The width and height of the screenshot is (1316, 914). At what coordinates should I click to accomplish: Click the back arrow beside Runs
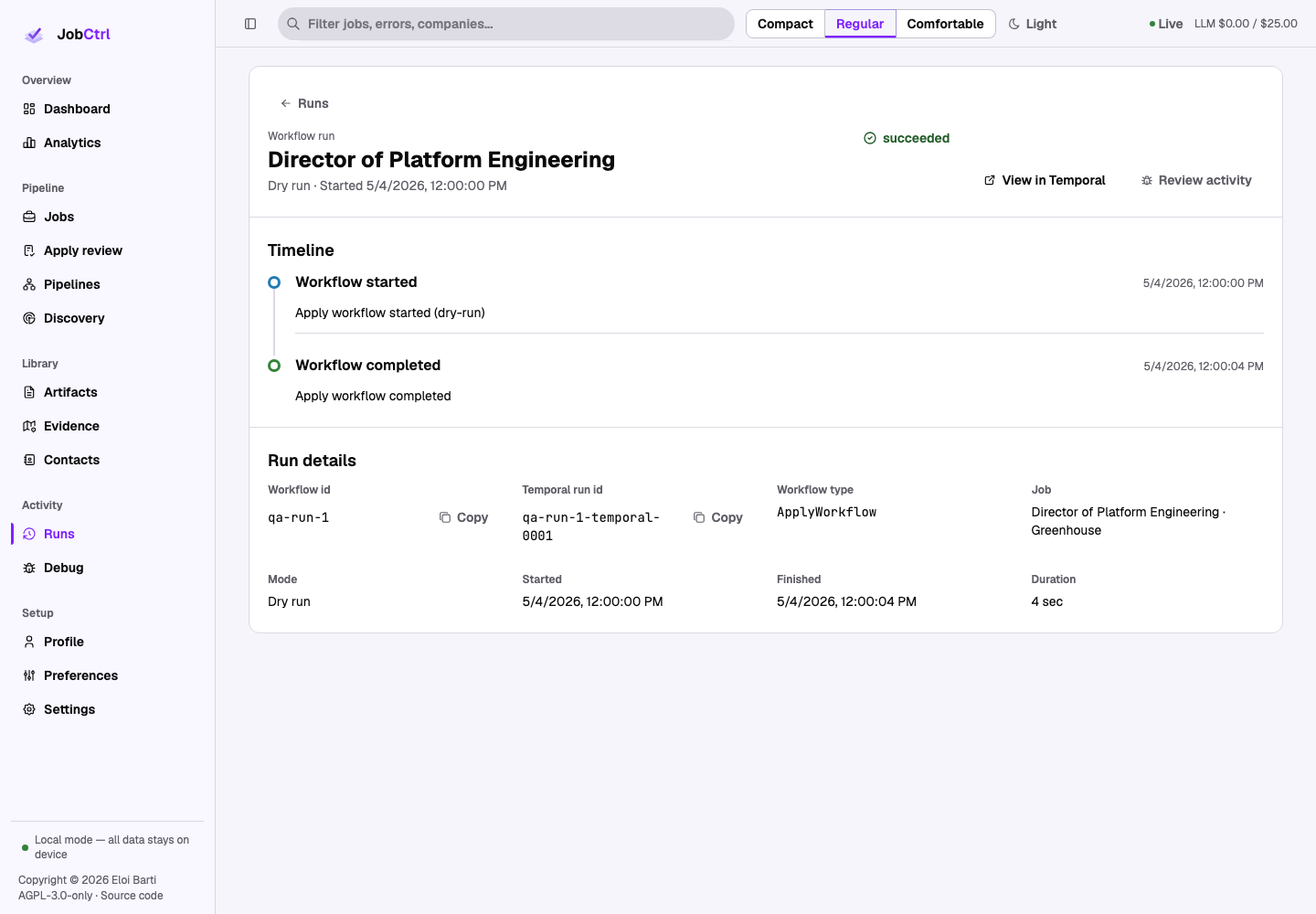(286, 103)
